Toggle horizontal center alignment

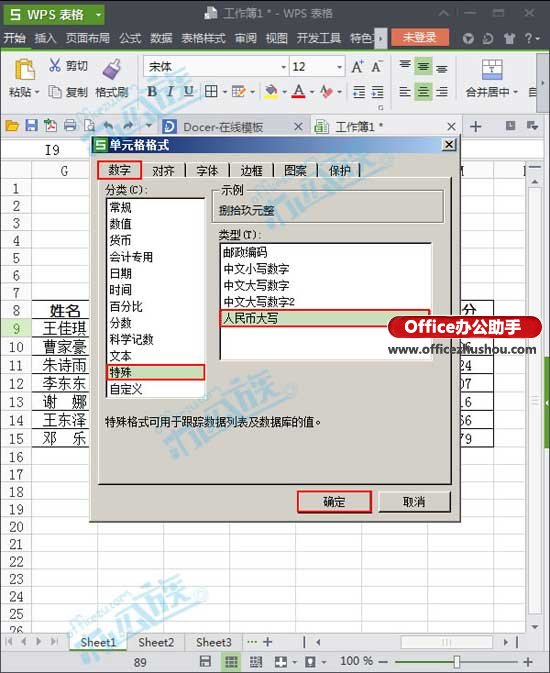click(x=423, y=91)
